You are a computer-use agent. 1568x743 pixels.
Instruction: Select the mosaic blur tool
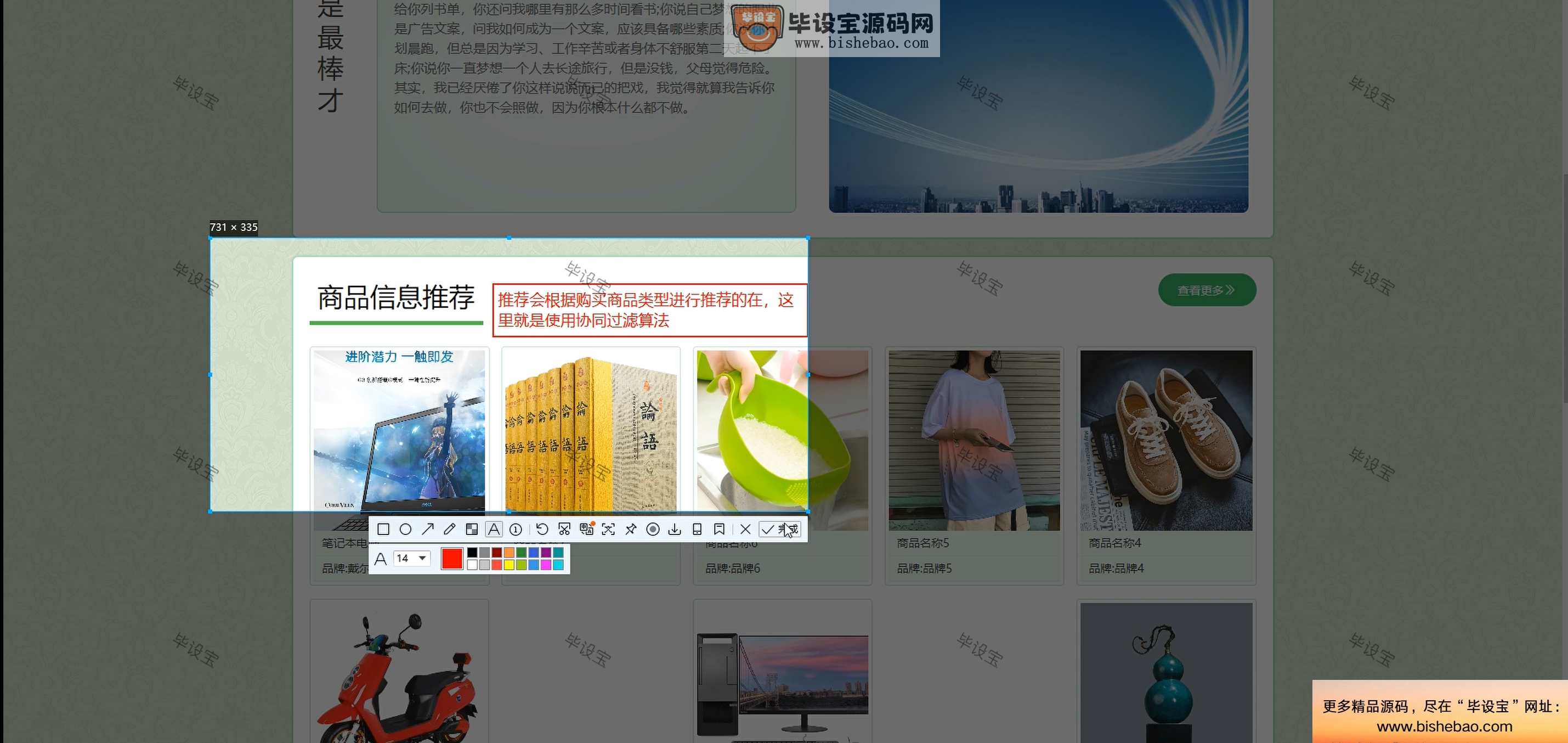point(472,529)
